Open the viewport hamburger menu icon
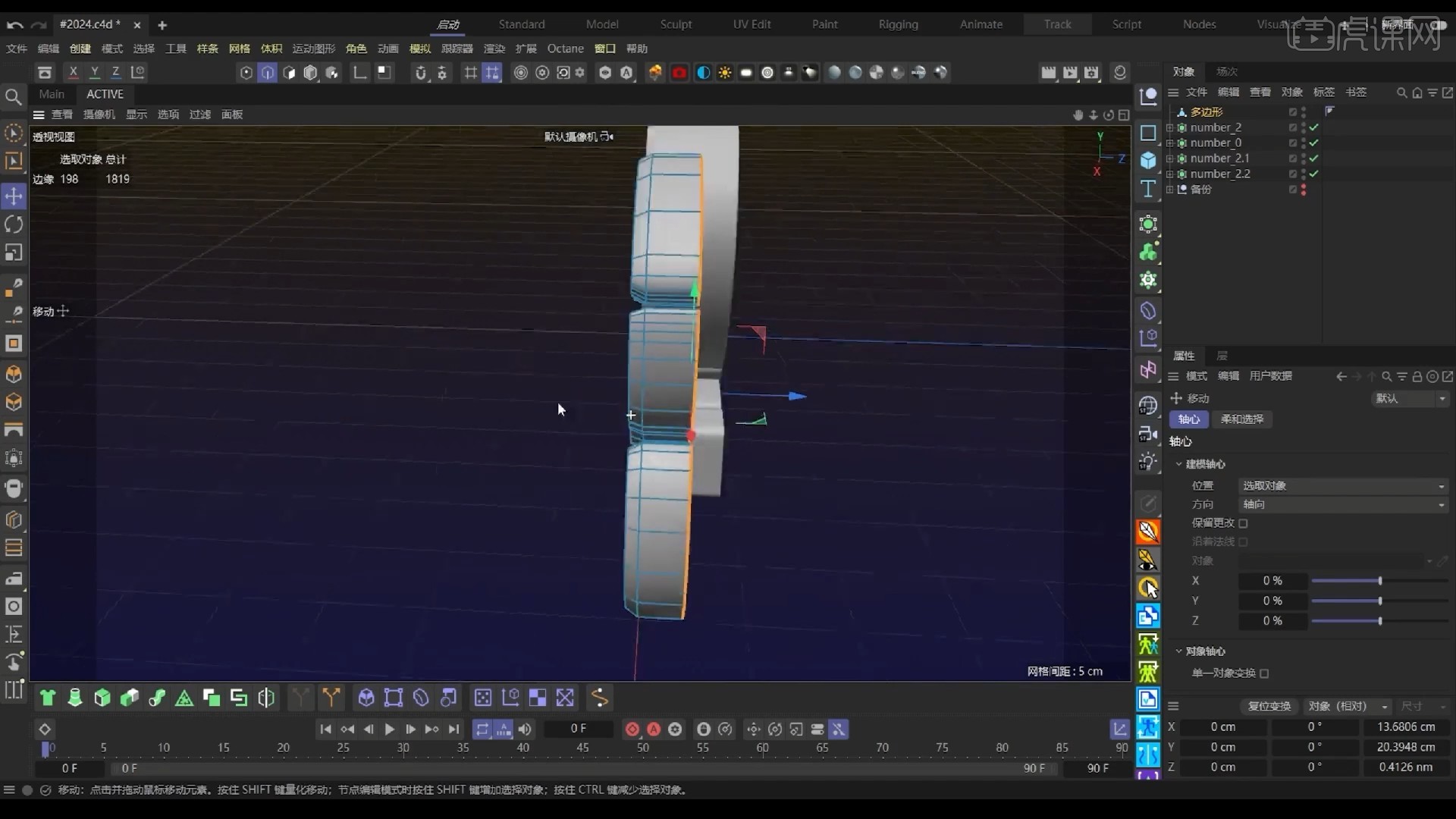Viewport: 1456px width, 819px height. click(x=39, y=115)
